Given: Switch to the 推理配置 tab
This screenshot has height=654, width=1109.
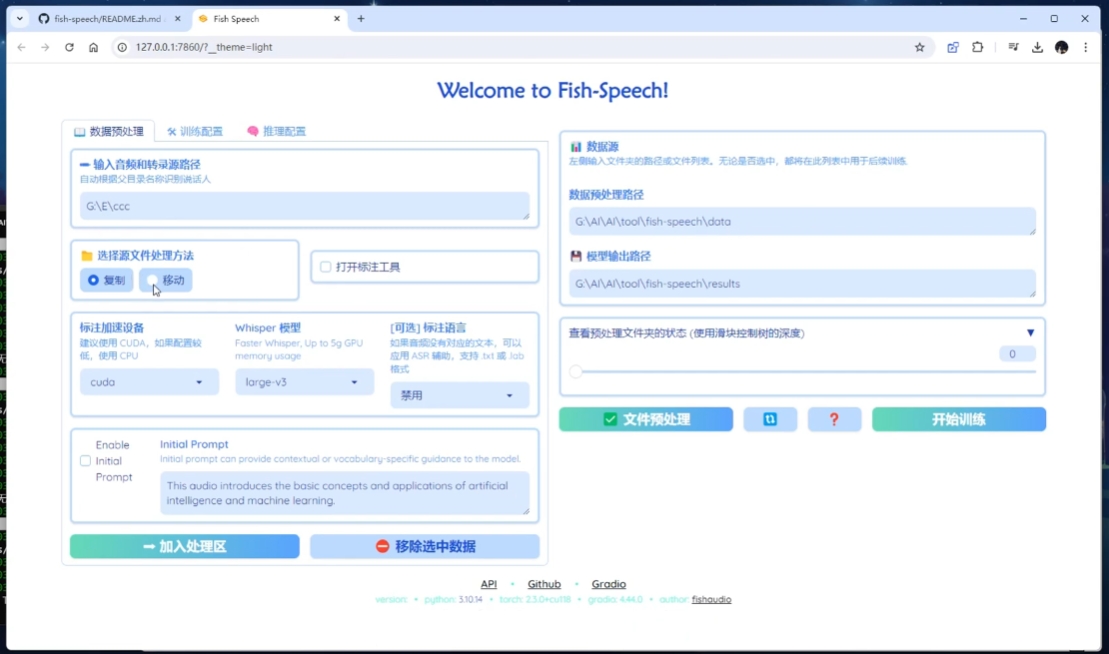Looking at the screenshot, I should 276,131.
